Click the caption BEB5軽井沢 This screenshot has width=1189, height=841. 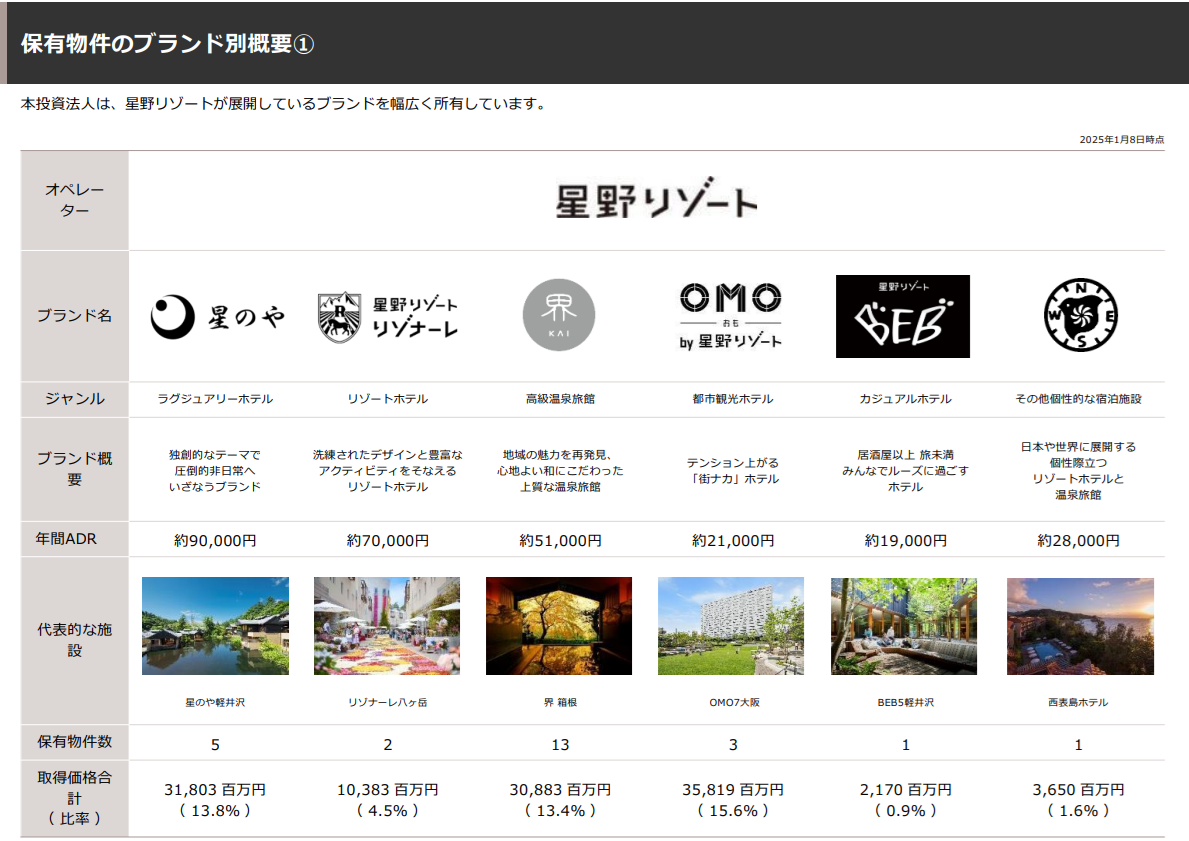(x=905, y=703)
